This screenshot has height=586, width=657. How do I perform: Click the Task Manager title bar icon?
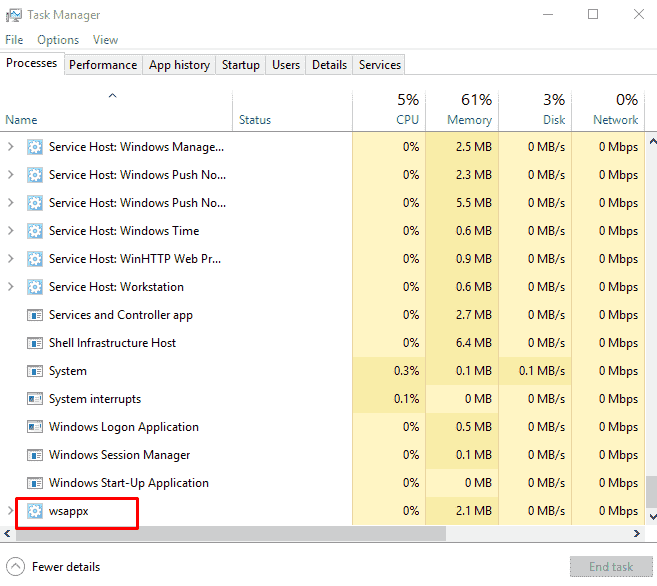[x=13, y=15]
